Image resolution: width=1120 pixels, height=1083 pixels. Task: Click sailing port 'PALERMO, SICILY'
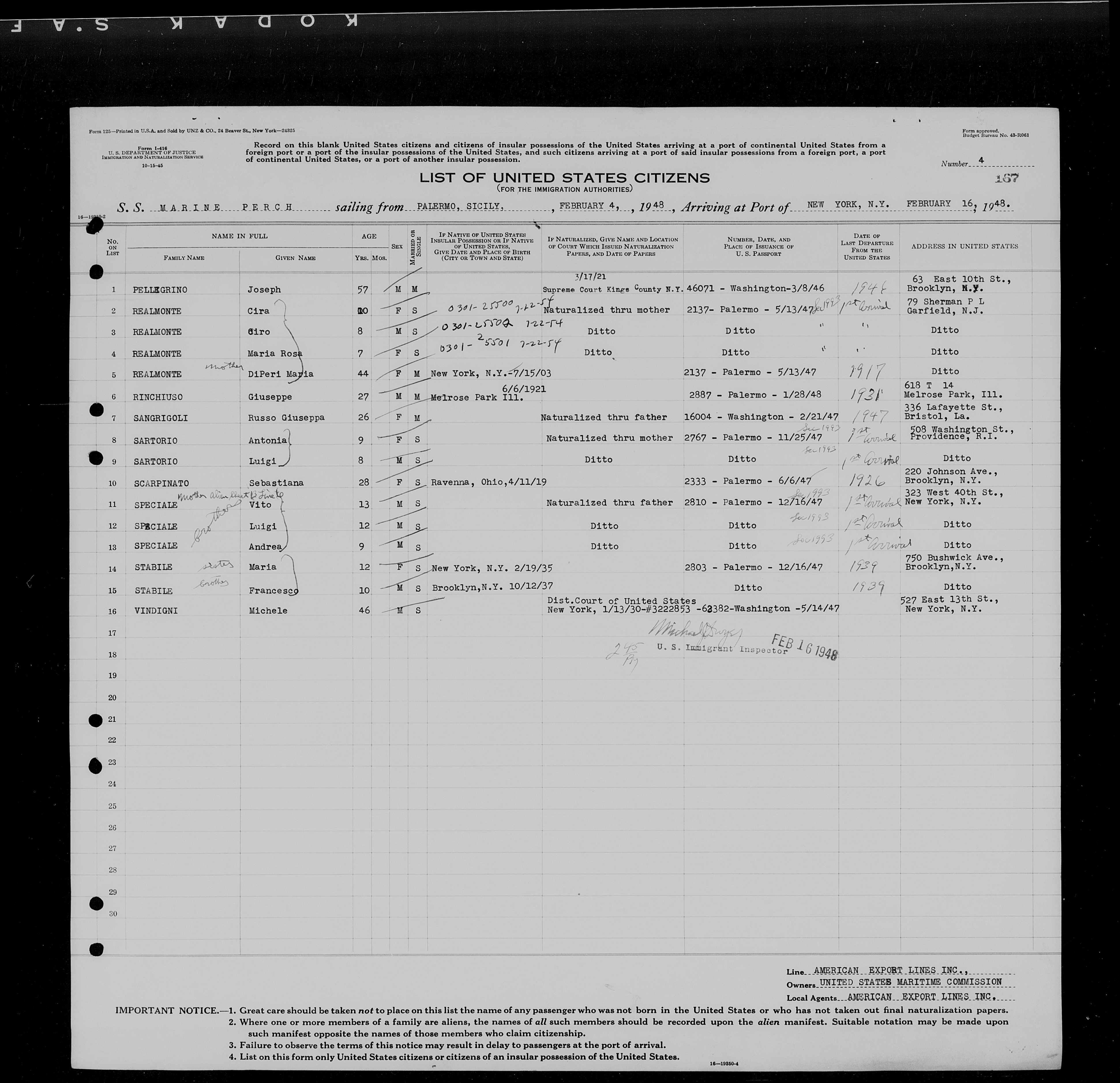tap(460, 206)
